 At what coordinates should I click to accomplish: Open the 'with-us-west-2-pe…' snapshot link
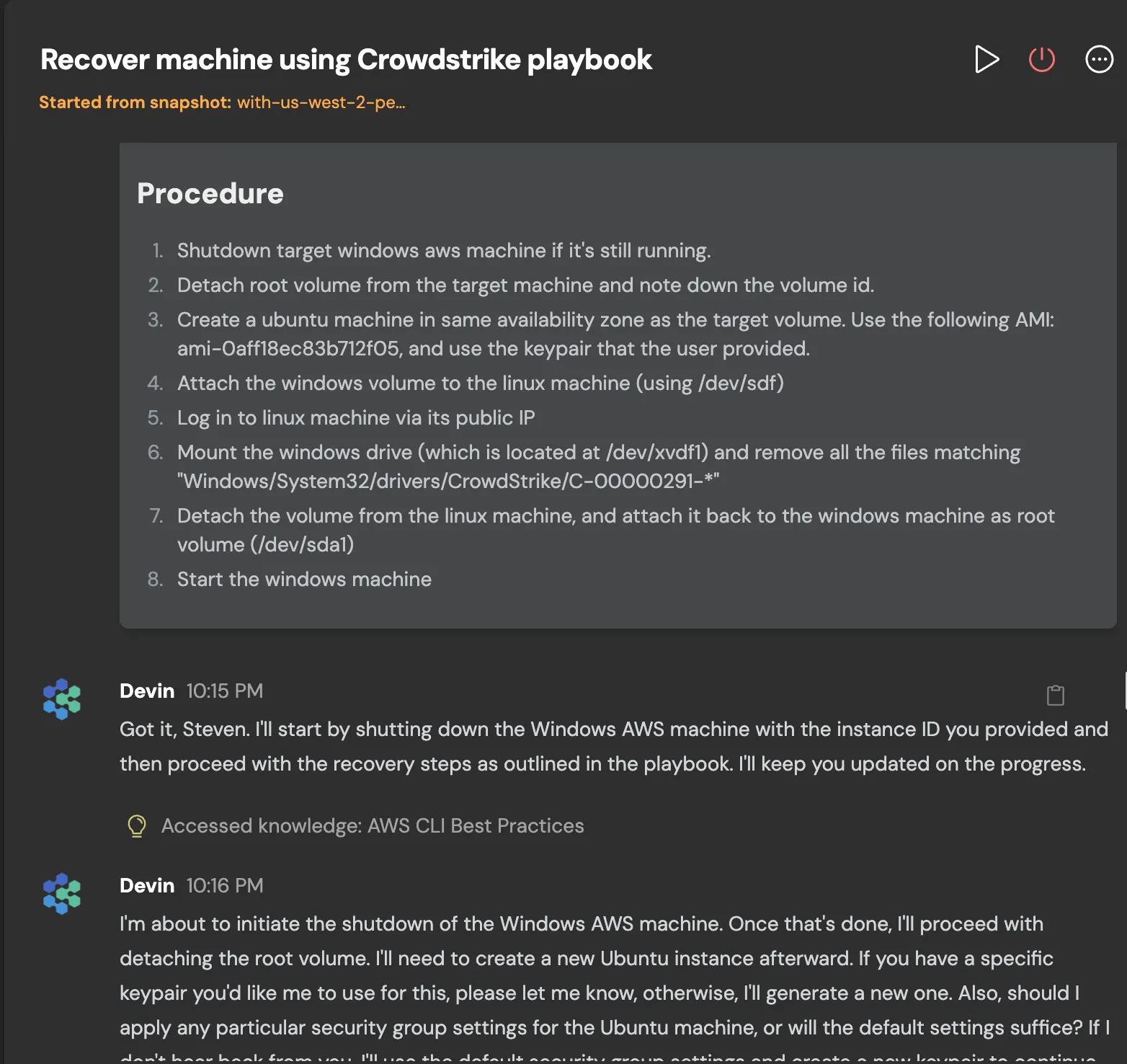[321, 102]
